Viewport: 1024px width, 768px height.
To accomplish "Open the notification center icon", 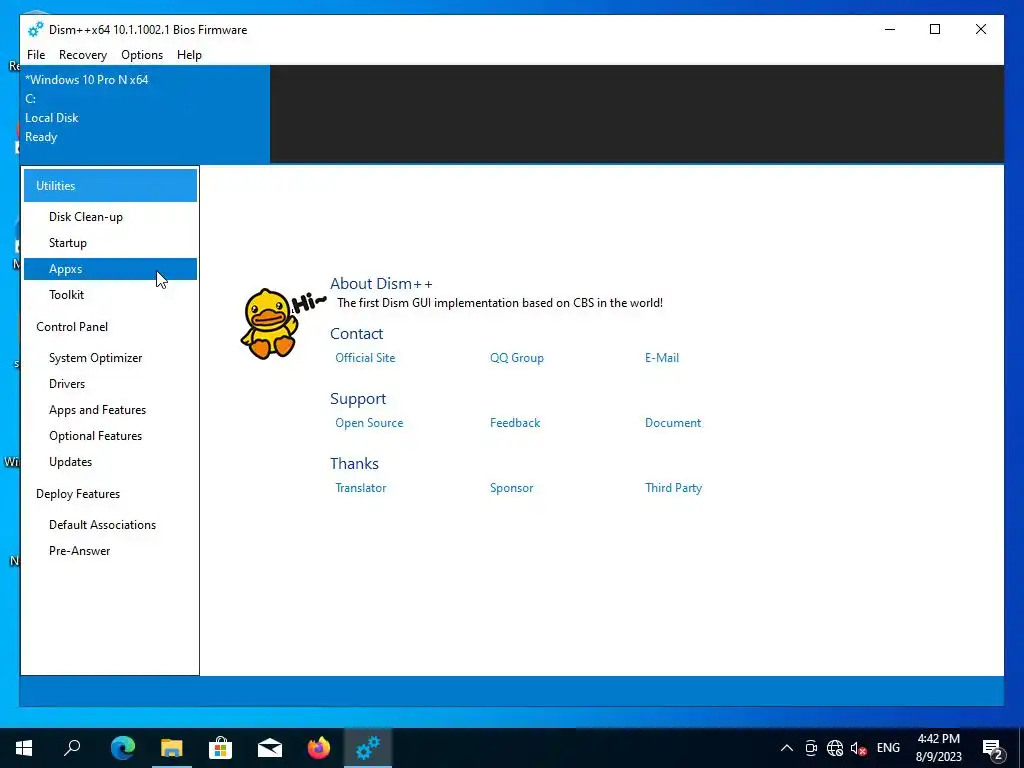I will pyautogui.click(x=993, y=749).
